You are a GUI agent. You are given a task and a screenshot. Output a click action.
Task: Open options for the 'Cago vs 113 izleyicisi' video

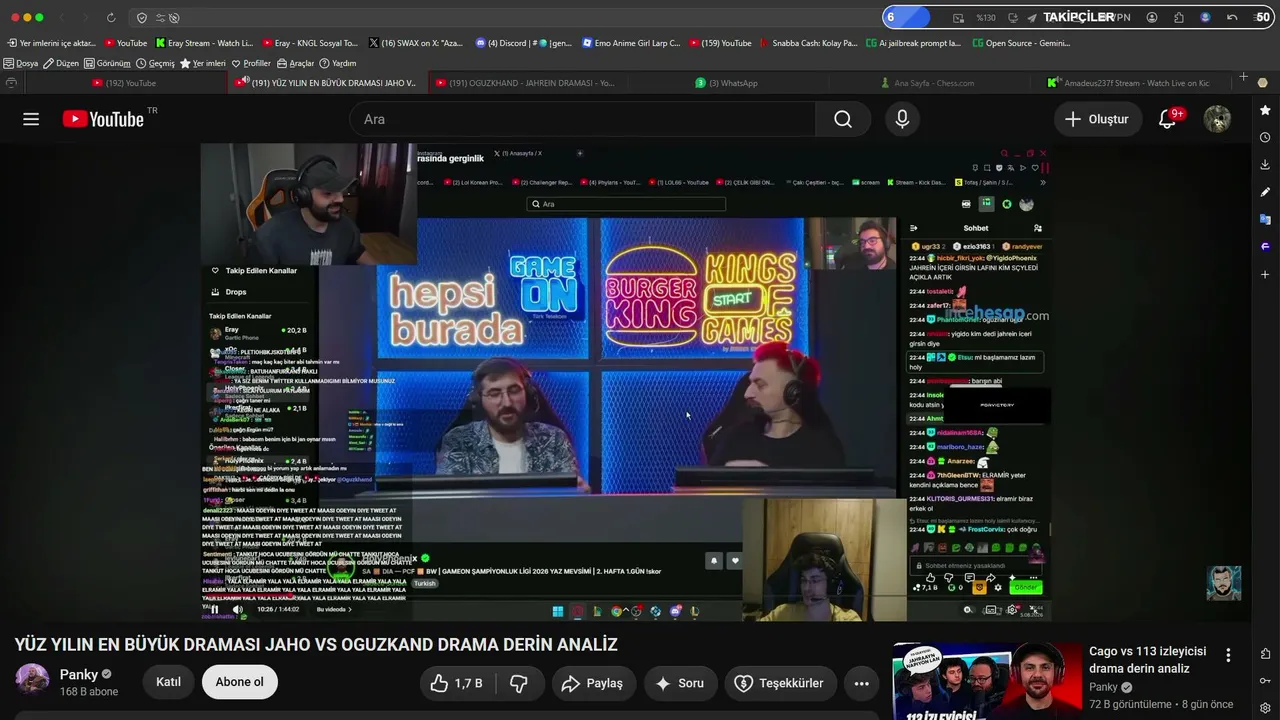(x=1228, y=655)
